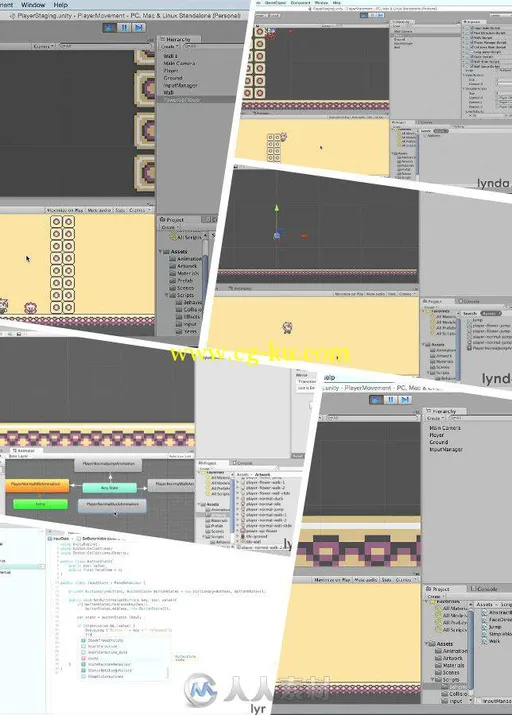Select Wall 1 in the Hierarchy

tap(171, 56)
